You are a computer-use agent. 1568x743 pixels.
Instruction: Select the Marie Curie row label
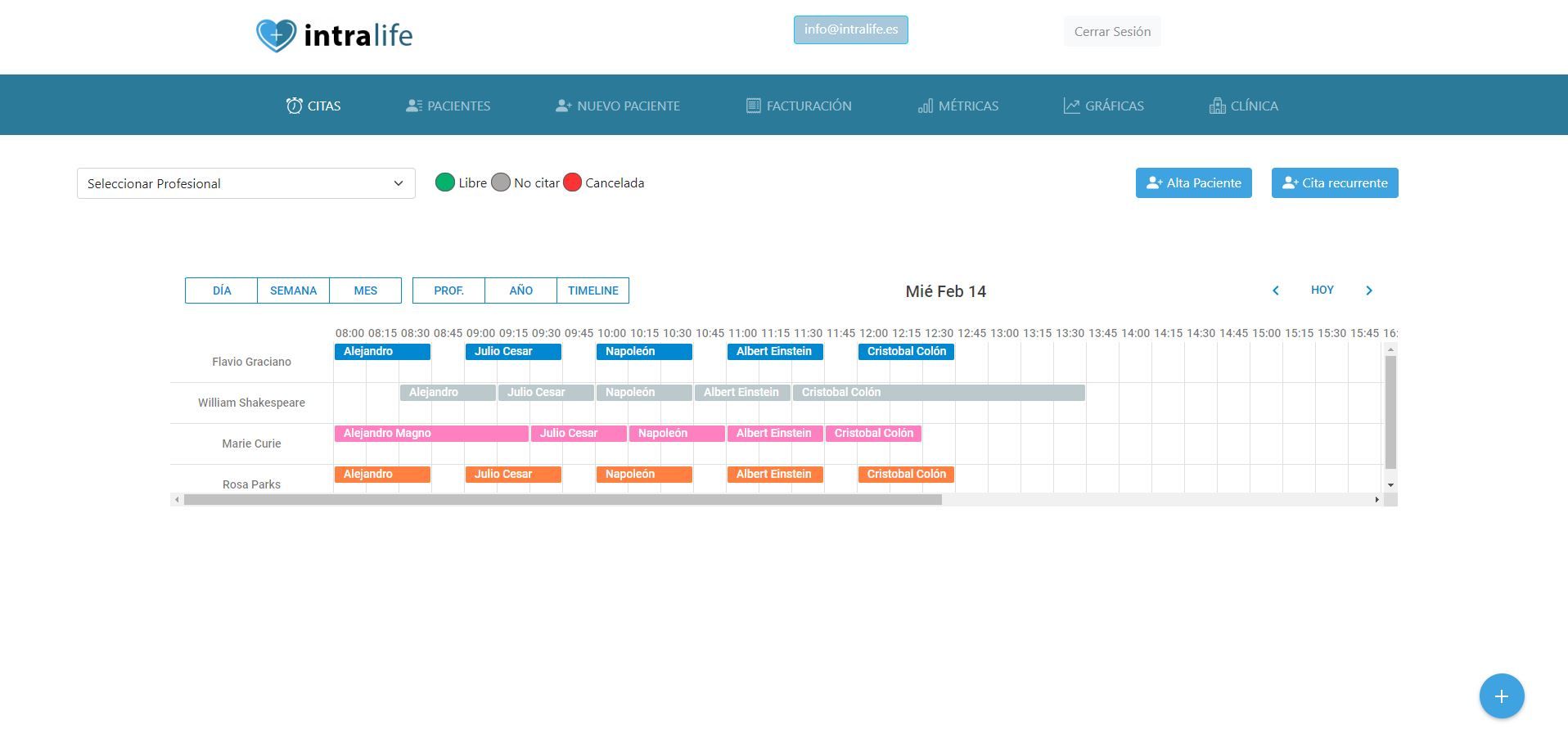pos(251,444)
